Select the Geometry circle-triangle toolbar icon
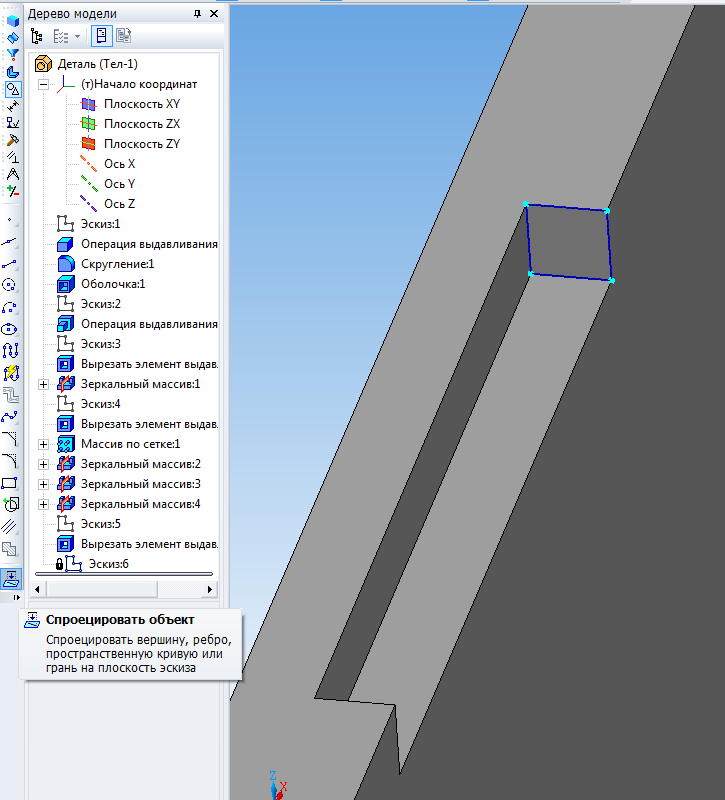The image size is (725, 800). (x=12, y=89)
